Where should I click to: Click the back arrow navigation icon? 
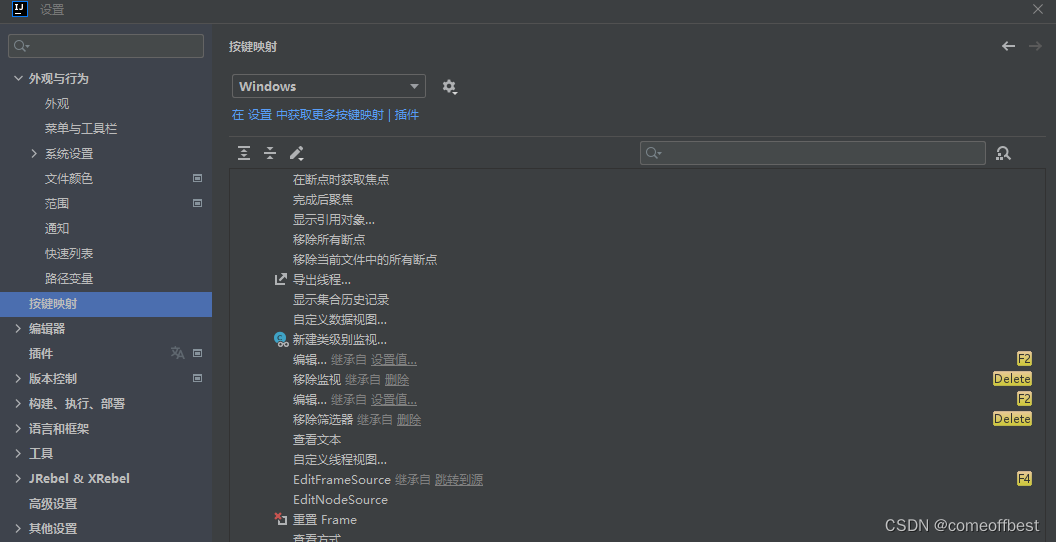pos(1008,46)
